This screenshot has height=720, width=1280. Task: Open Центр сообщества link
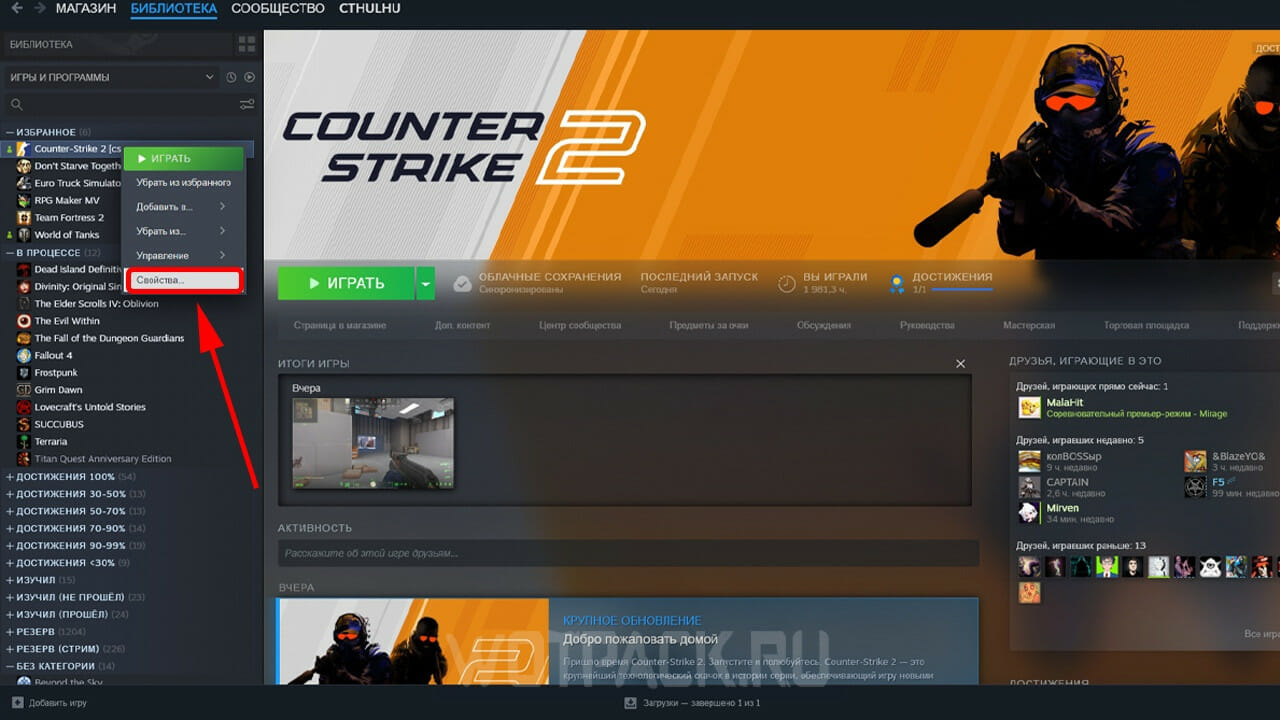(580, 325)
